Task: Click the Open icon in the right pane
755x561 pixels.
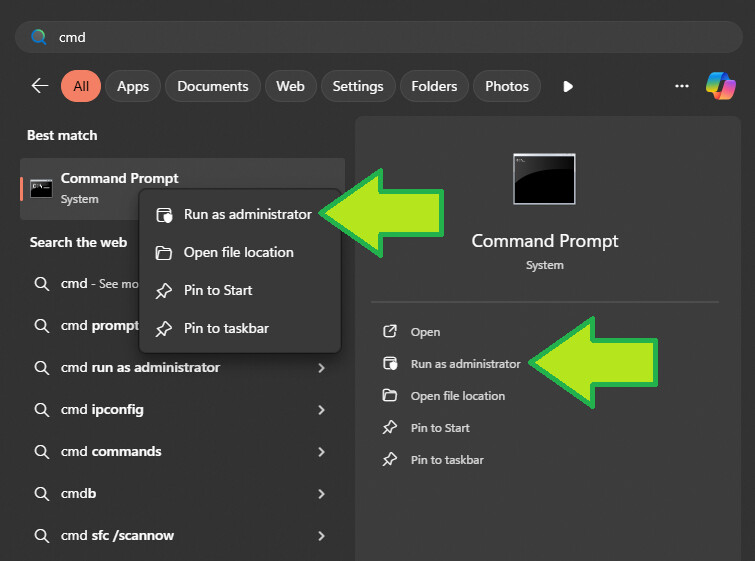Action: (x=390, y=331)
